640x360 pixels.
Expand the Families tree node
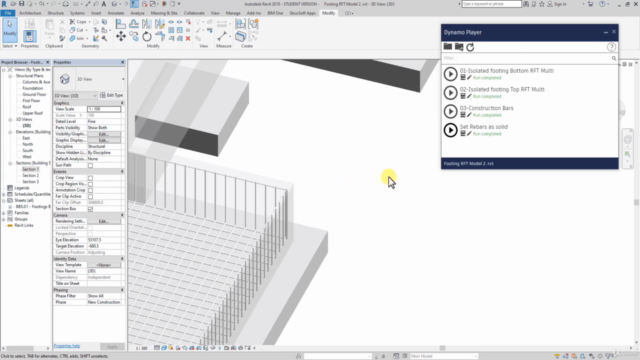tap(4, 213)
